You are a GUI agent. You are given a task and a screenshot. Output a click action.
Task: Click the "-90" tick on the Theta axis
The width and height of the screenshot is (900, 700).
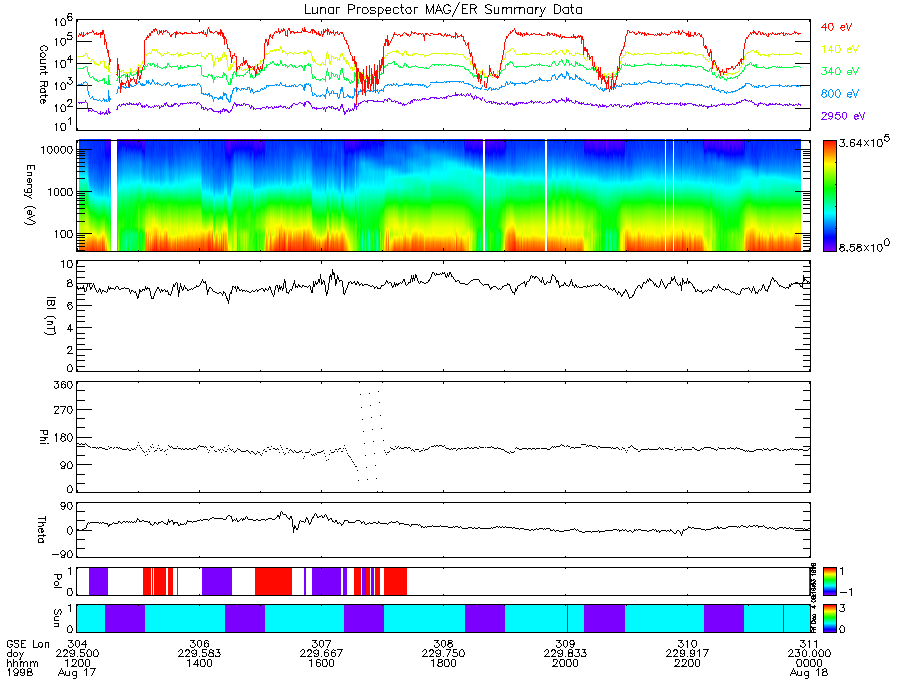coord(61,554)
